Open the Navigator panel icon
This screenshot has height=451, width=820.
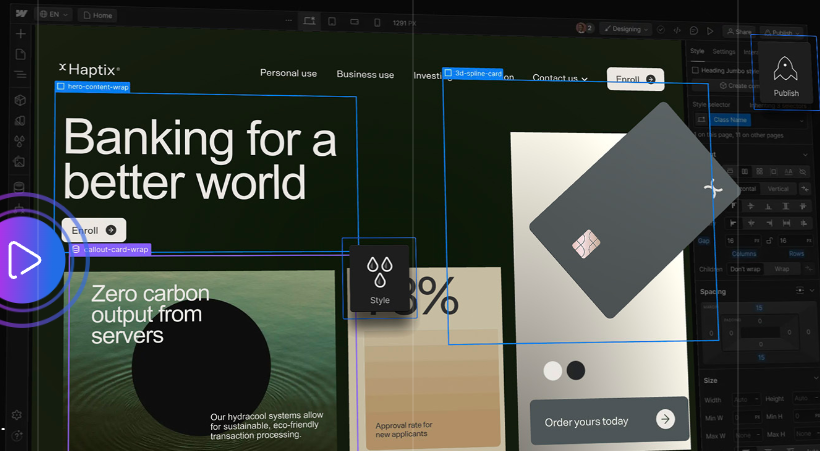20,74
